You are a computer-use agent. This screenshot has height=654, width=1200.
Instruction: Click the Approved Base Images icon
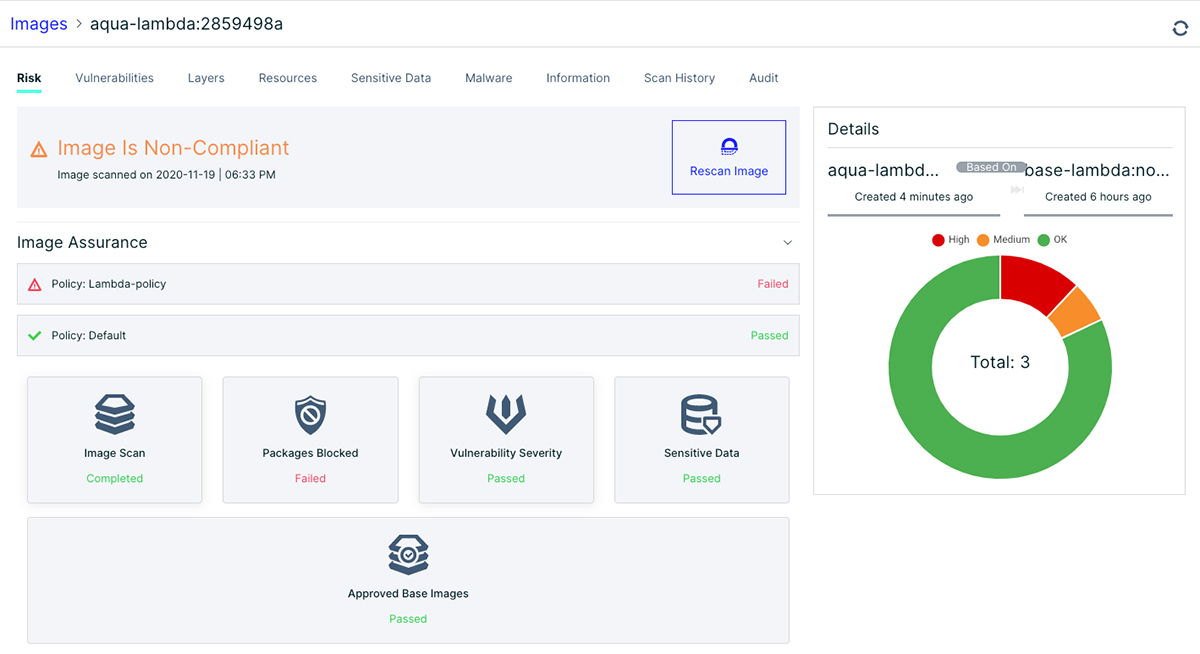tap(408, 554)
